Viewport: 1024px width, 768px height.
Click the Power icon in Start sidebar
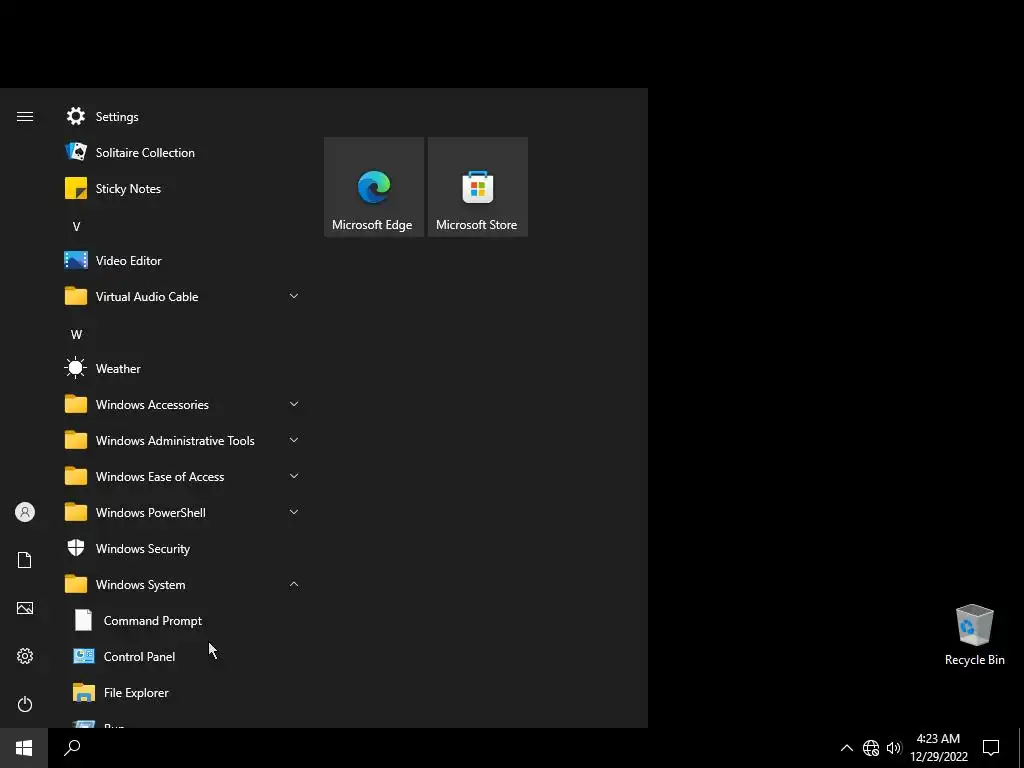pyautogui.click(x=25, y=704)
